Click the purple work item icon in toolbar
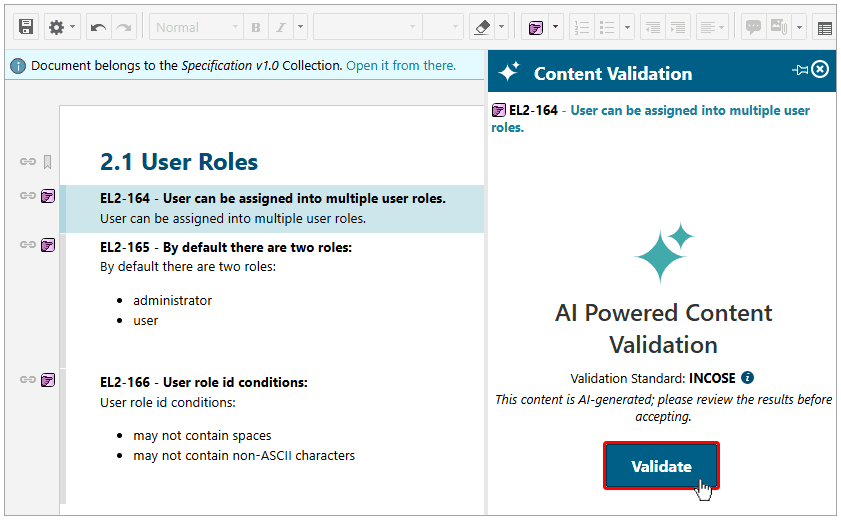The image size is (841, 520). (536, 27)
